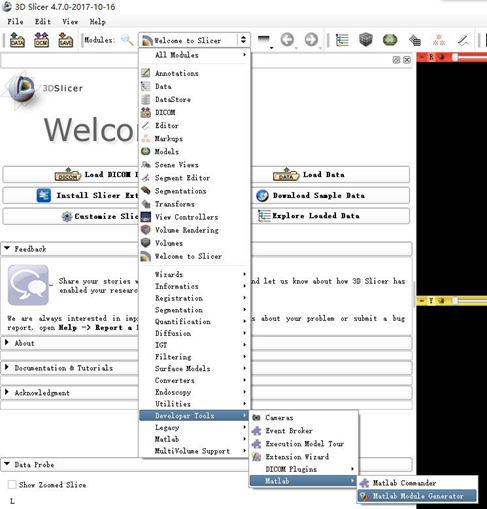Select DataStore module entry

click(194, 99)
